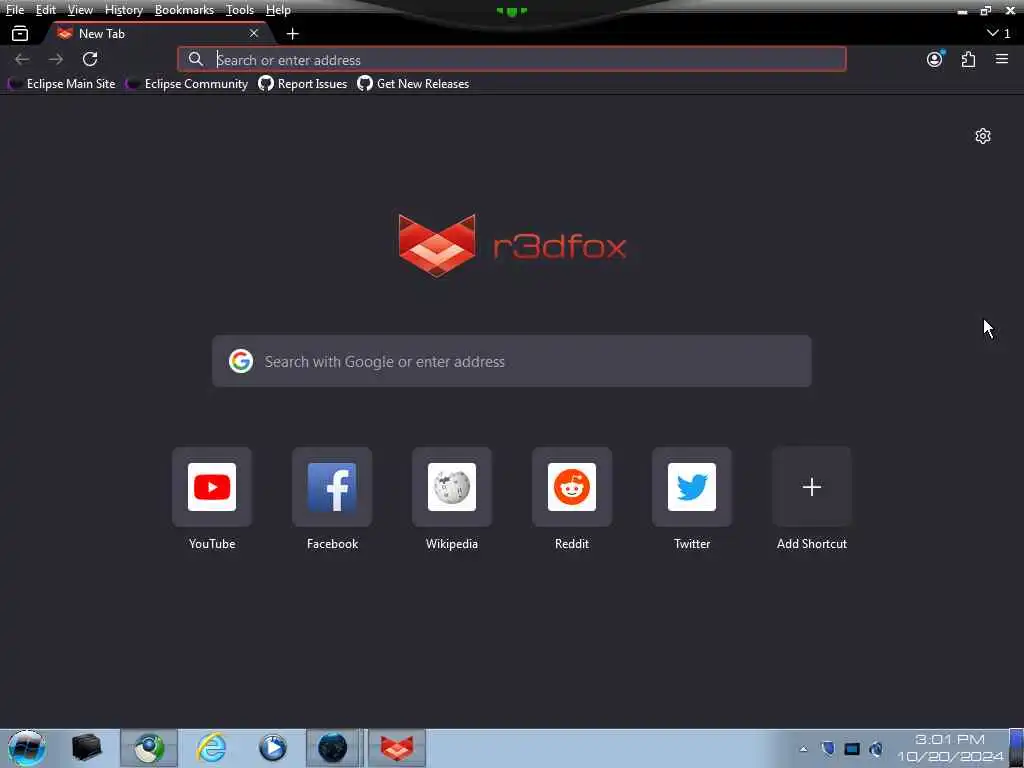This screenshot has width=1024, height=768.
Task: Open the Help menu
Action: coord(278,10)
